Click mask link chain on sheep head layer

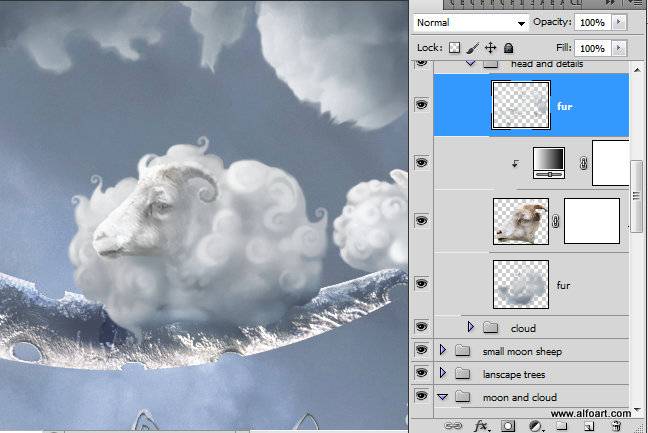click(x=556, y=221)
